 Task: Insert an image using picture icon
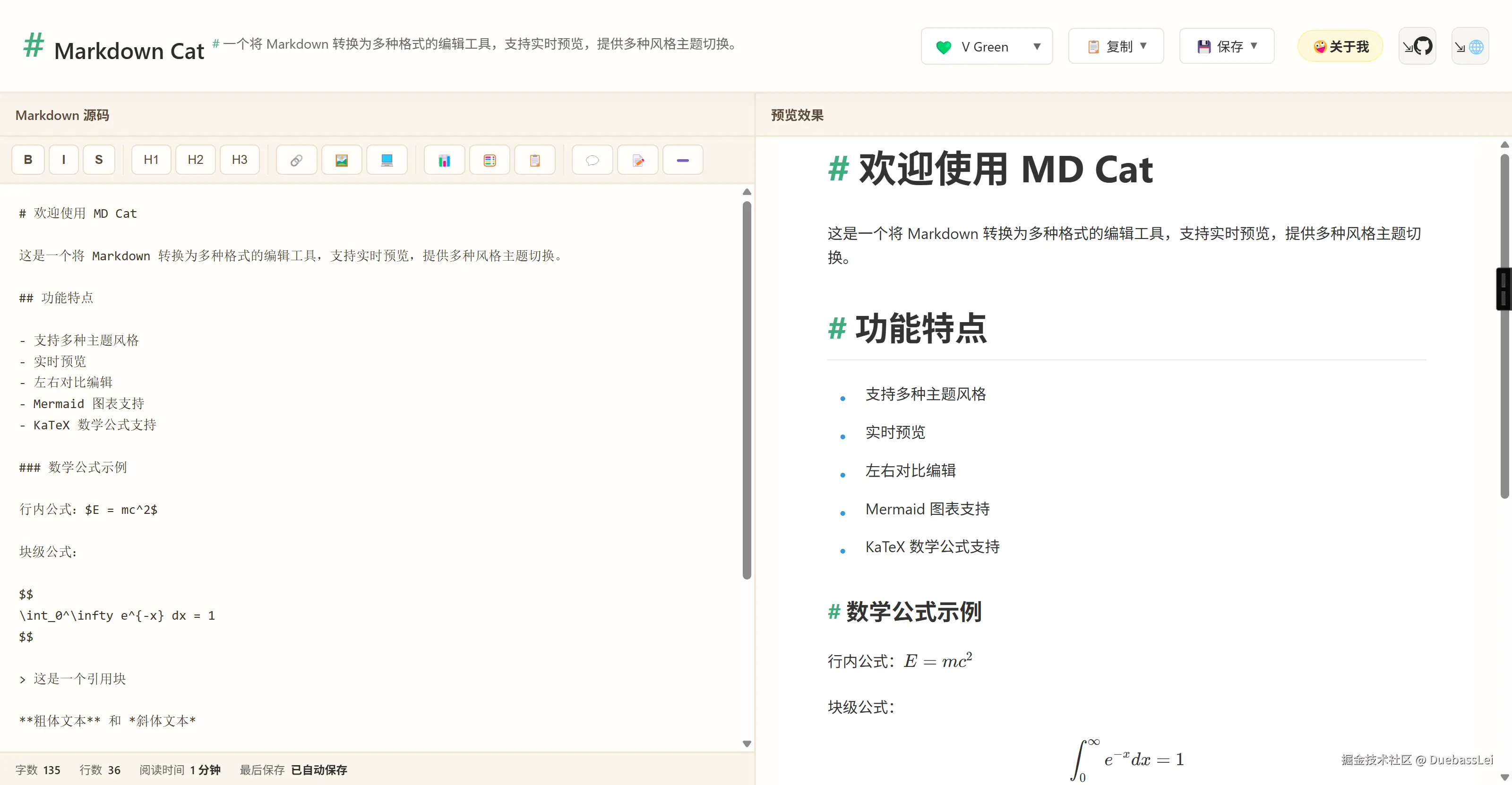pyautogui.click(x=342, y=160)
